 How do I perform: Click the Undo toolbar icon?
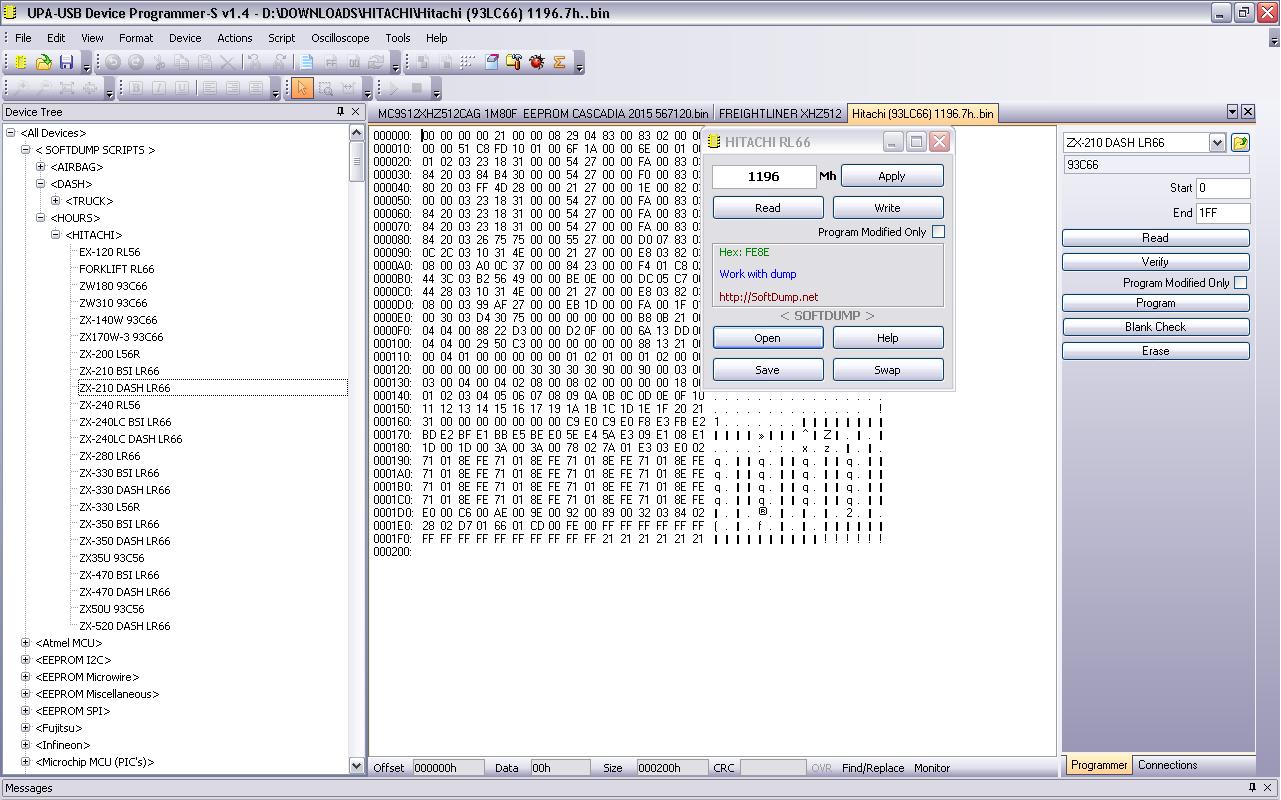click(x=113, y=62)
